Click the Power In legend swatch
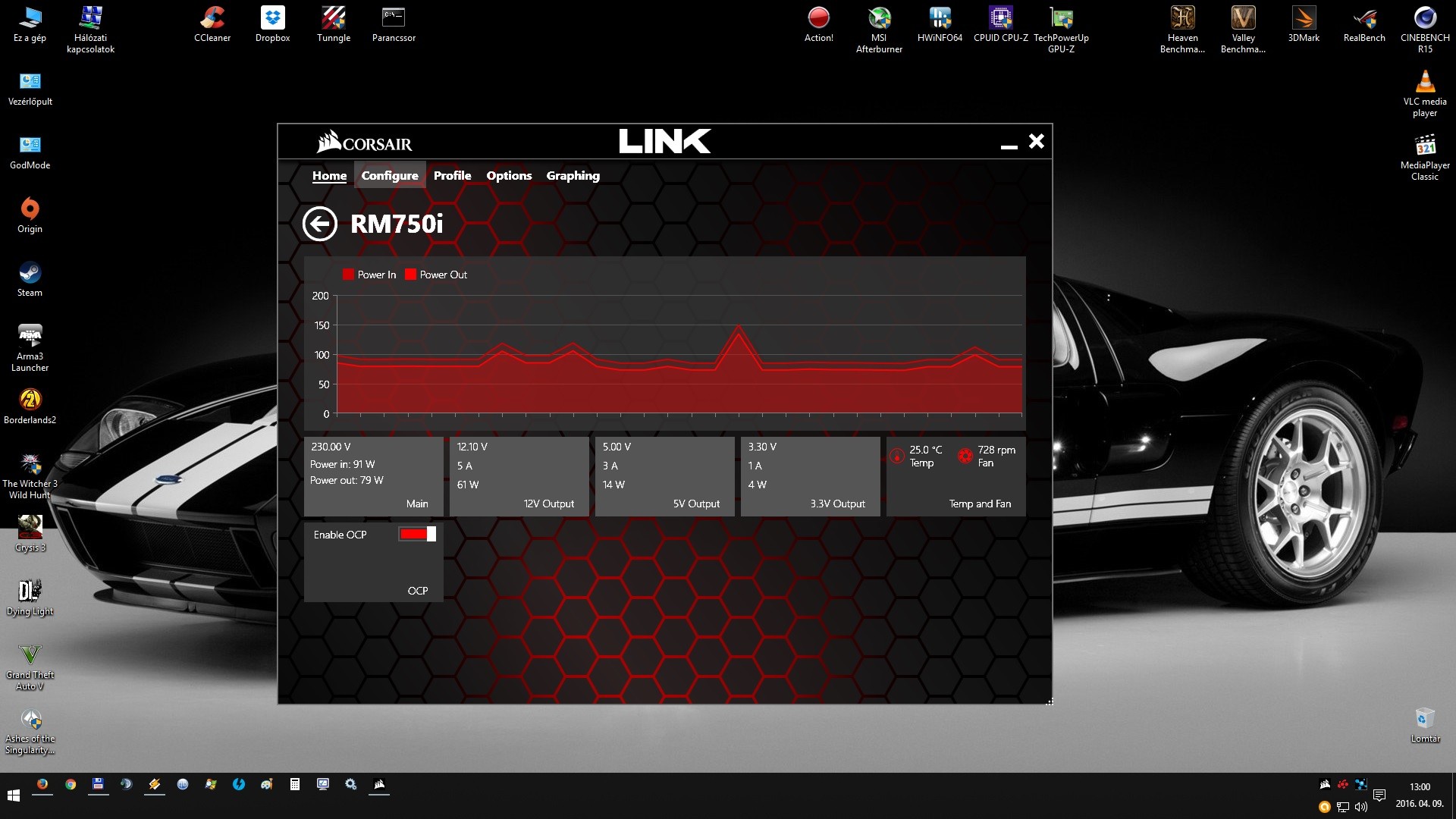 [349, 275]
